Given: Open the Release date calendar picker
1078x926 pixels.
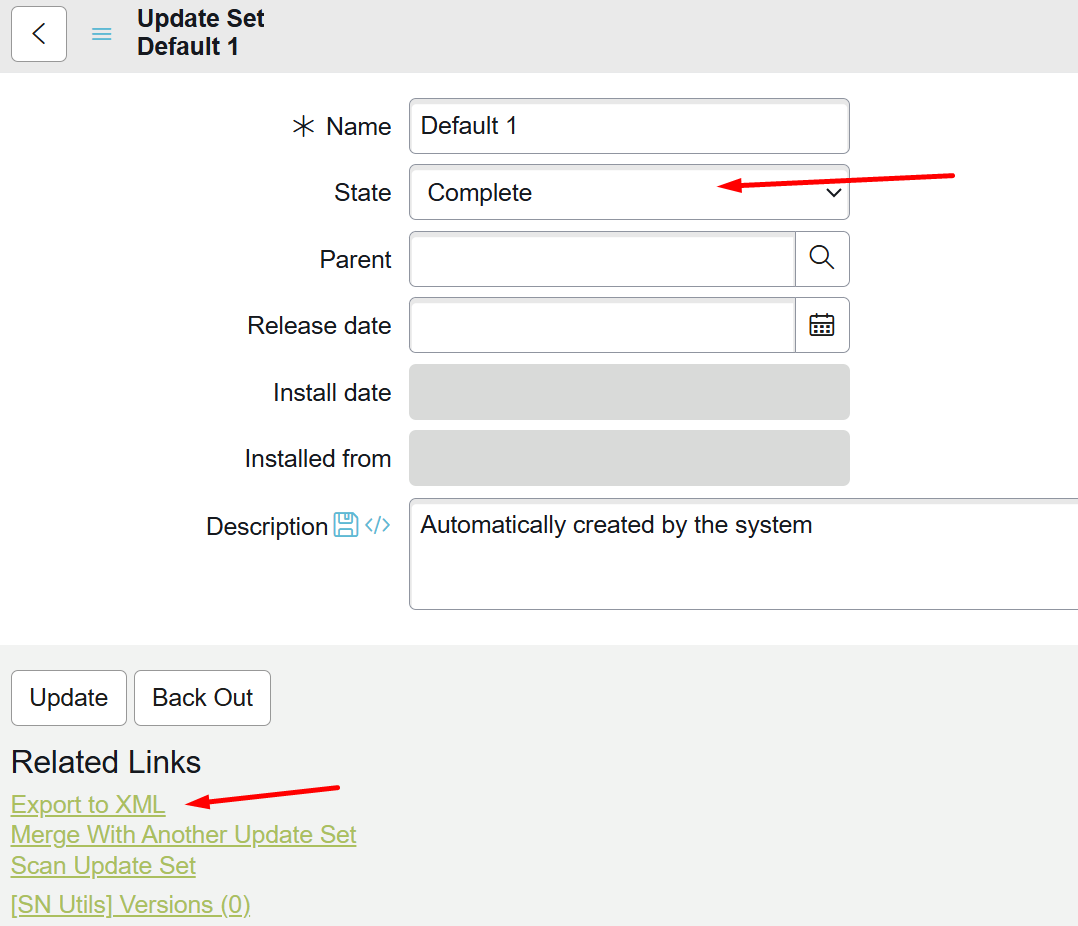Looking at the screenshot, I should 822,325.
